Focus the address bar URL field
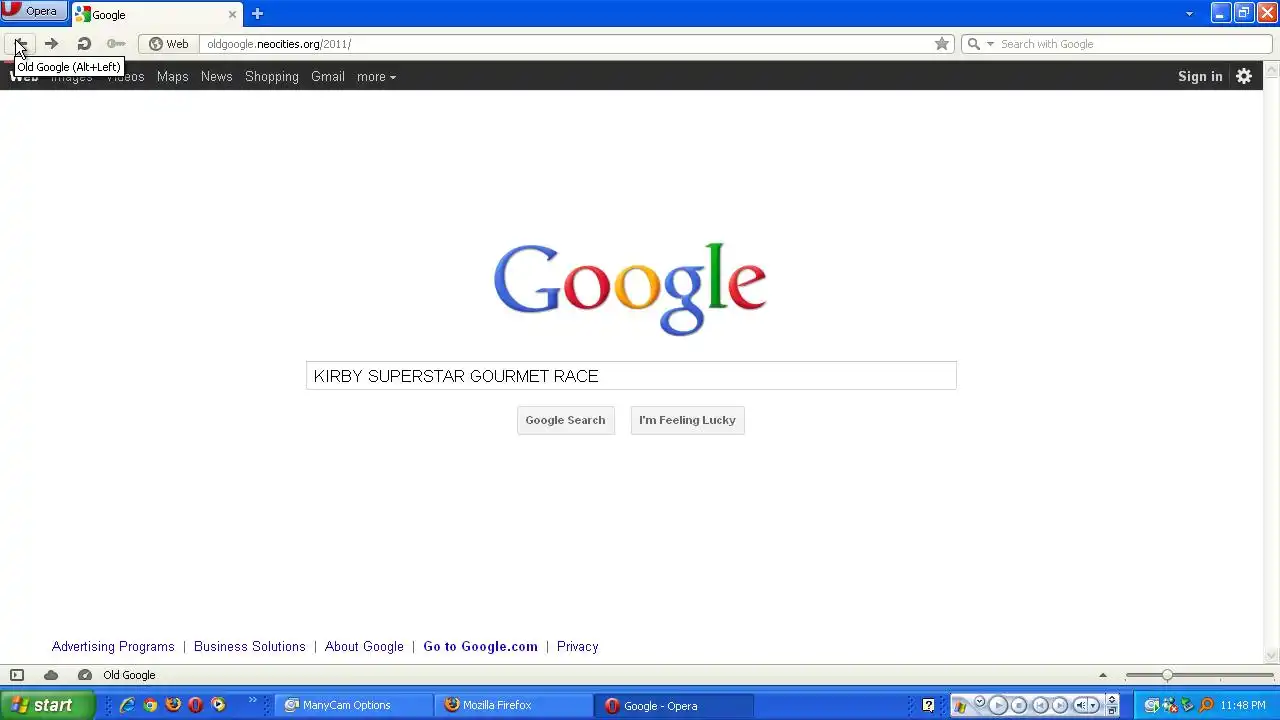Viewport: 1280px width, 720px height. 565,44
